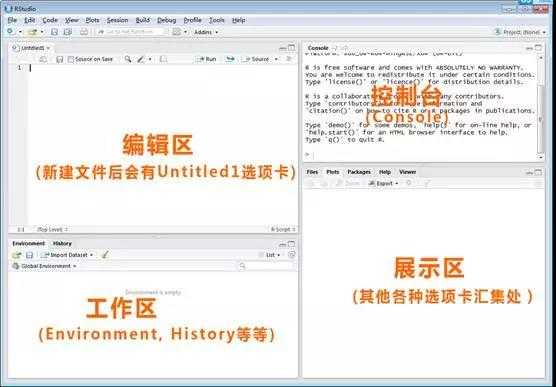Maximize the Files/Plots pane
Viewport: 556px width, 387px height.
(x=538, y=172)
